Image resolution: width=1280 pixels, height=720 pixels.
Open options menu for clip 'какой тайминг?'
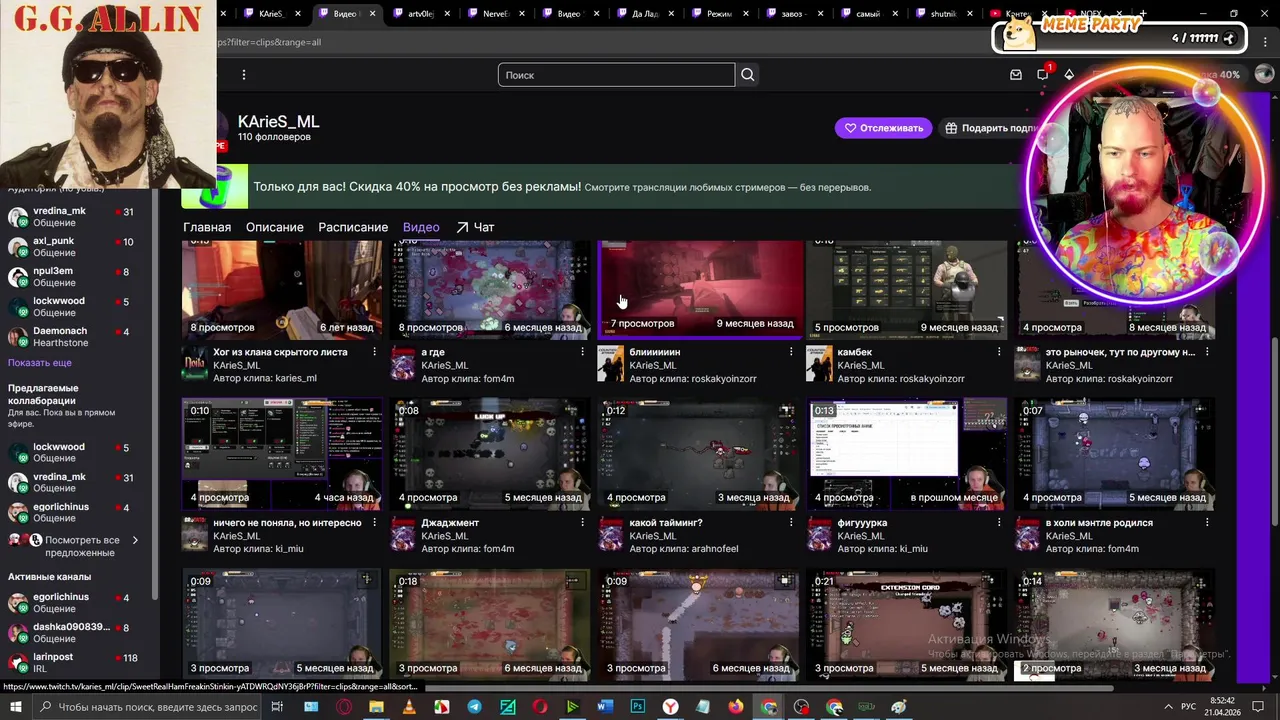coord(791,522)
